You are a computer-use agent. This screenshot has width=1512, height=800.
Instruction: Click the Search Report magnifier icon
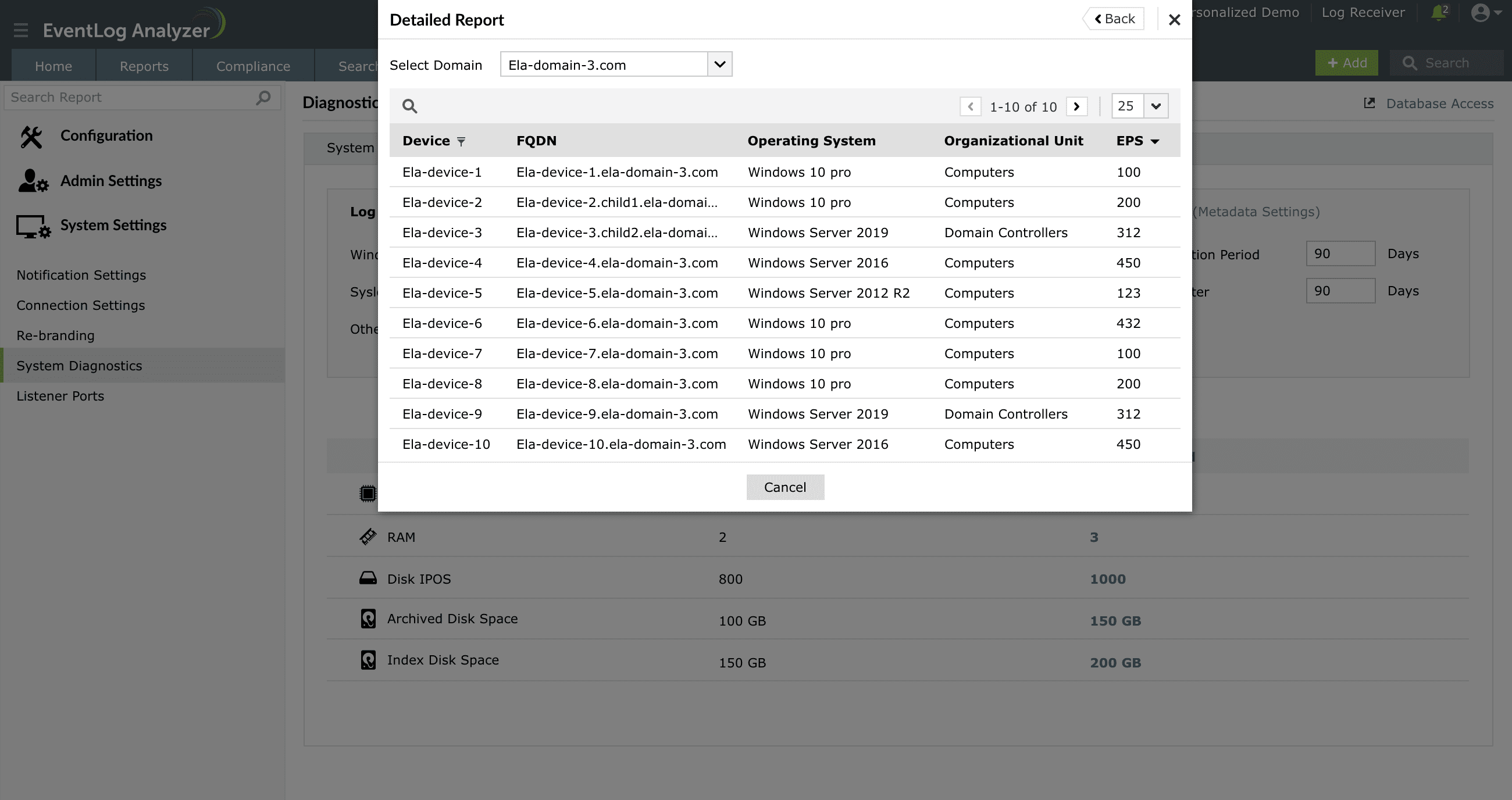click(263, 98)
